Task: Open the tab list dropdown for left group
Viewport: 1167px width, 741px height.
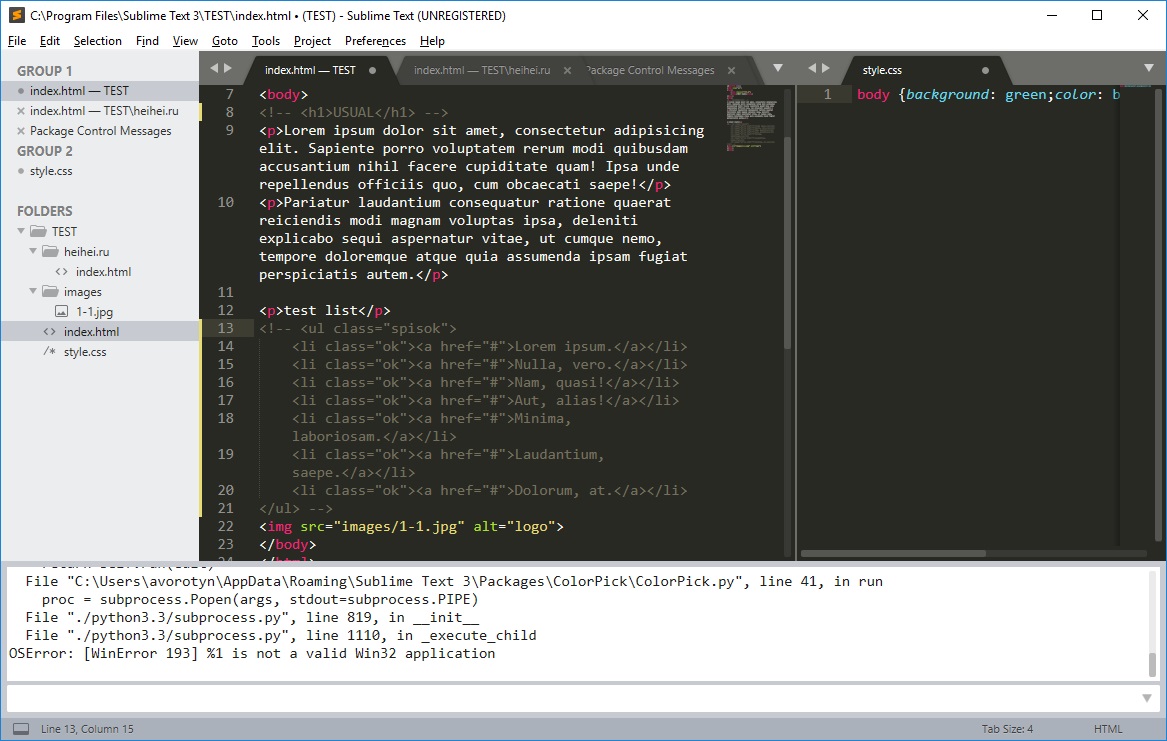Action: (x=778, y=68)
